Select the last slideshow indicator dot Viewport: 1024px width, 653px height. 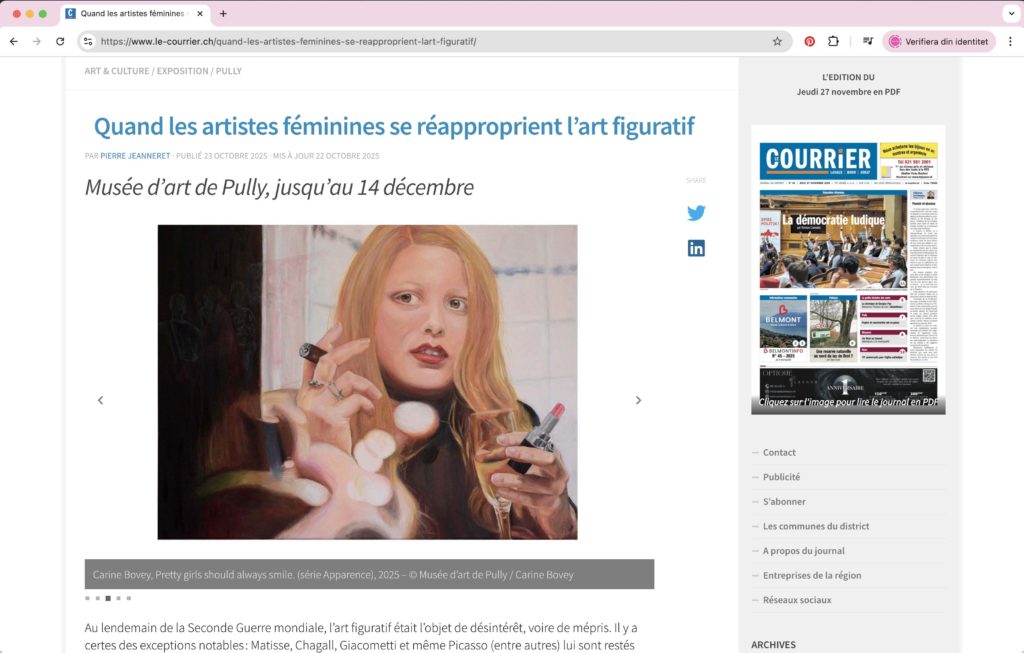coord(128,598)
